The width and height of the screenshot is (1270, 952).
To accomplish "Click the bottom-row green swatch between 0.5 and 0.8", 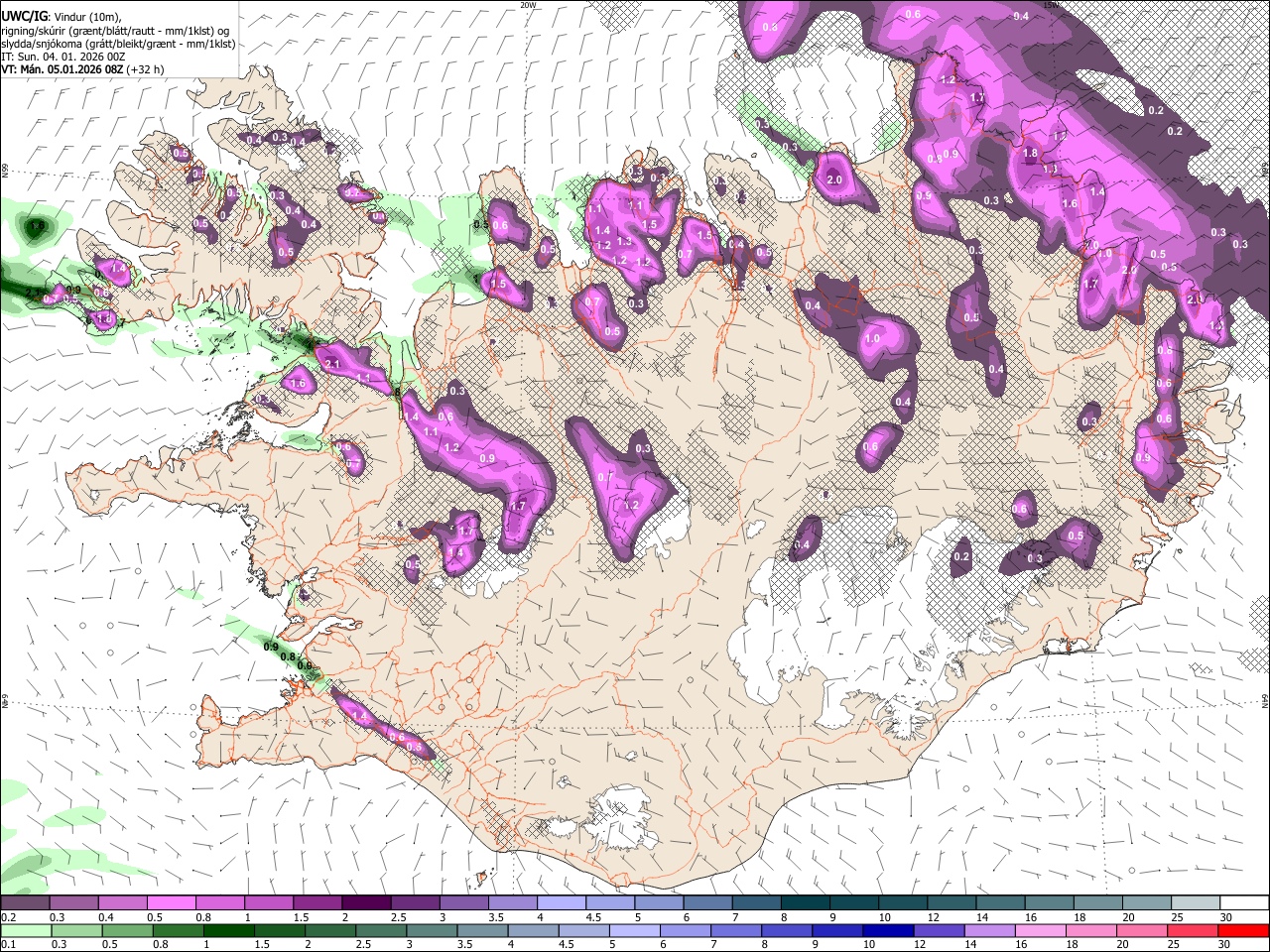I will (127, 931).
